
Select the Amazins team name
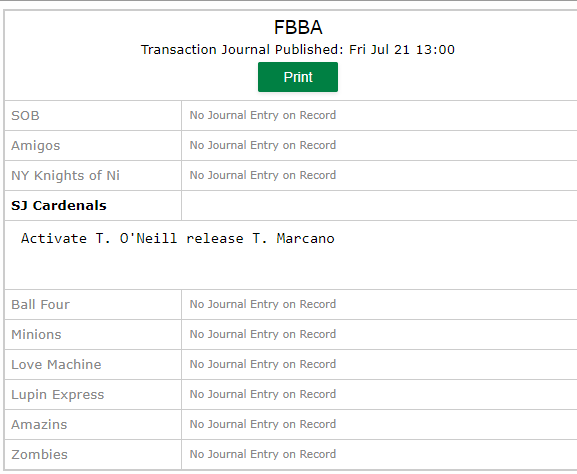pyautogui.click(x=39, y=424)
